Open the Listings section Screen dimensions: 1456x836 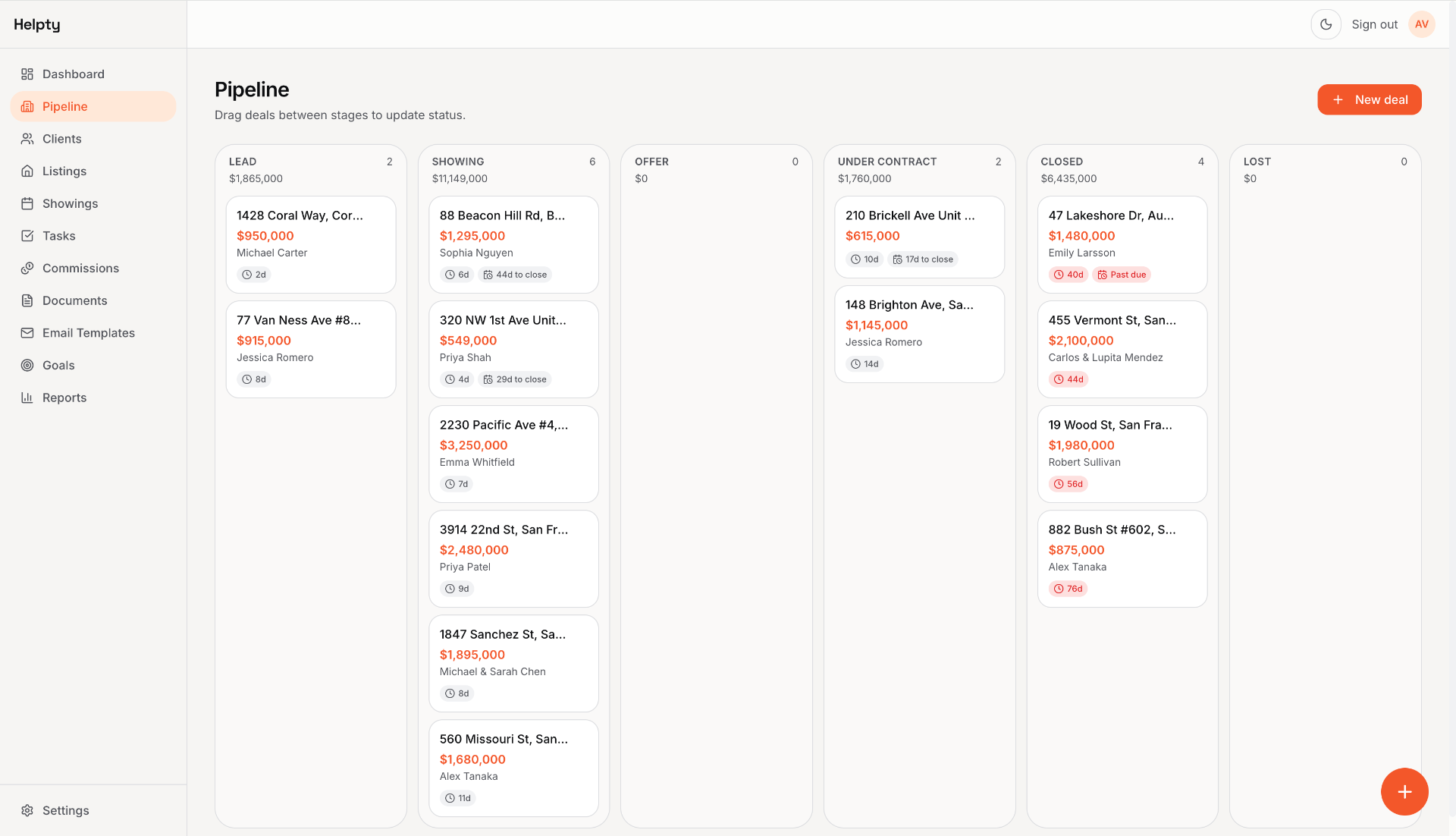pyautogui.click(x=93, y=171)
